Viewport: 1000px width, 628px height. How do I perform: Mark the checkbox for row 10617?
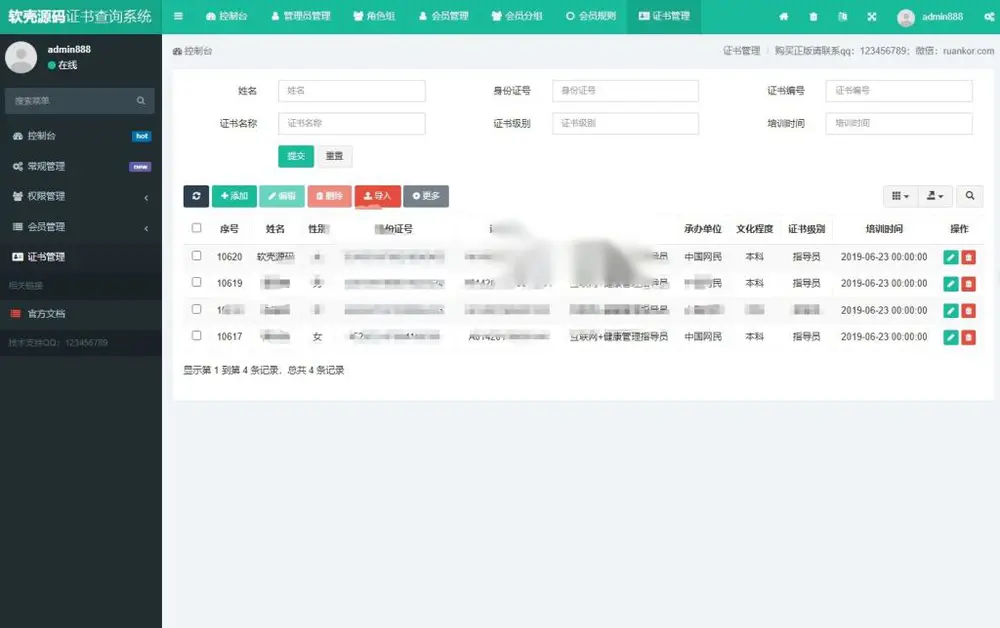pyautogui.click(x=196, y=335)
